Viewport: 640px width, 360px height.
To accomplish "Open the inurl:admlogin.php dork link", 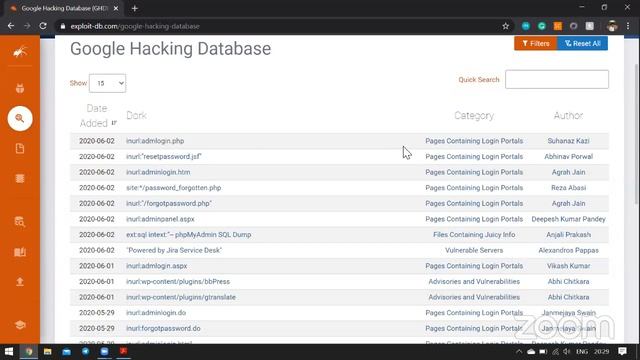I will coord(155,141).
